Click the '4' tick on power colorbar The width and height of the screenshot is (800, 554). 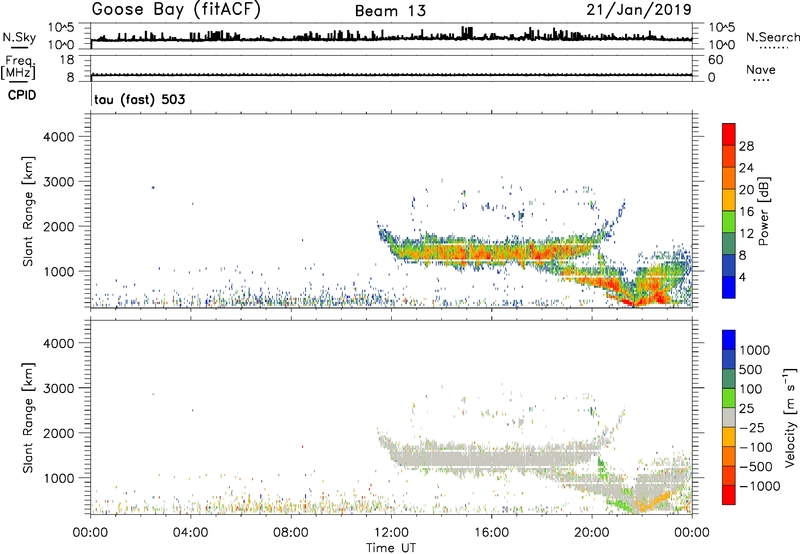click(x=742, y=277)
